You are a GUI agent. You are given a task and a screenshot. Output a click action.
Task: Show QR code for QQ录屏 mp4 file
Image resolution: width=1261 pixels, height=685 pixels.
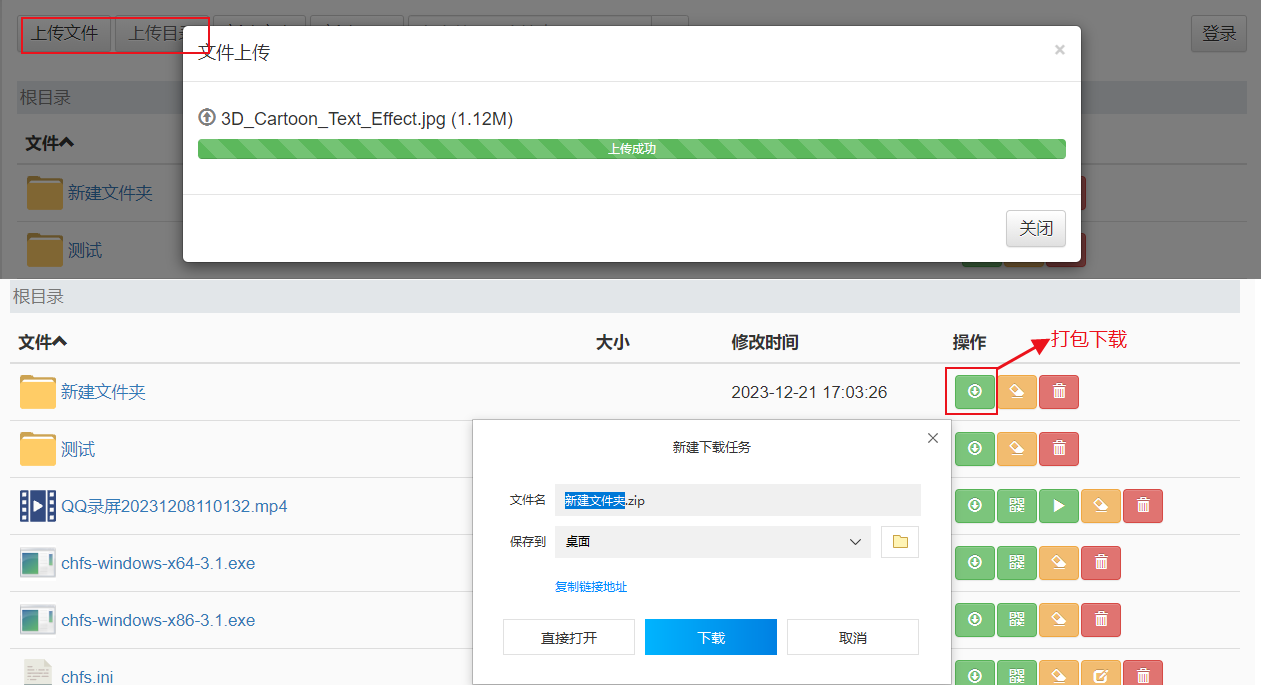pos(1017,506)
